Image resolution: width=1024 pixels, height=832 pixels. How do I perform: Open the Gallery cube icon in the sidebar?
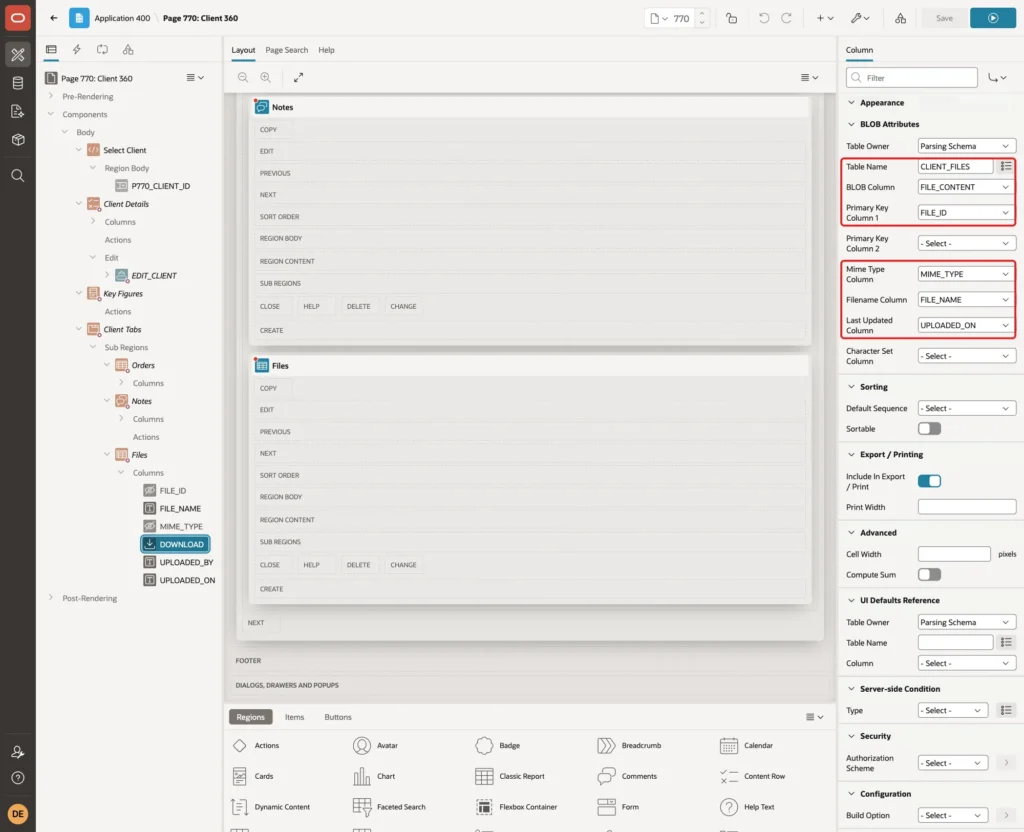[x=18, y=140]
